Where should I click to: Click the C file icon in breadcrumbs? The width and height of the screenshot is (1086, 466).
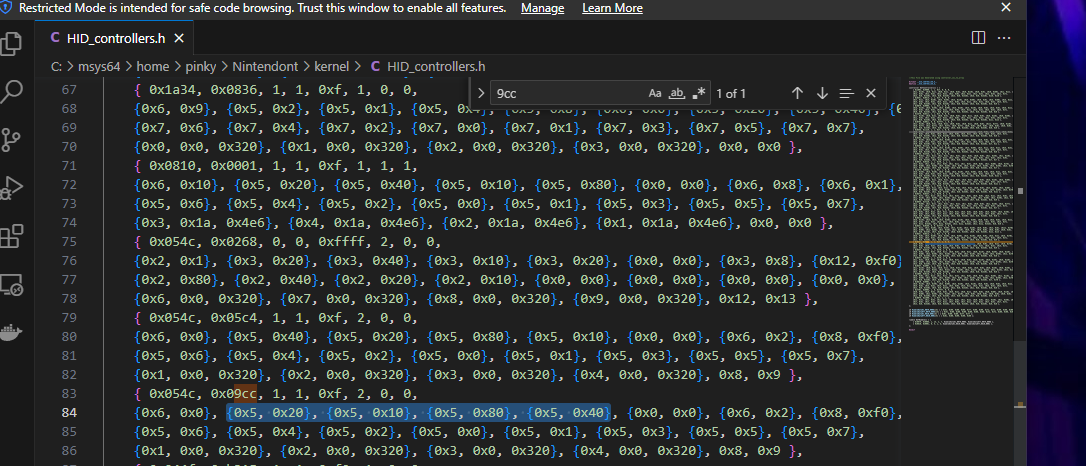[375, 66]
